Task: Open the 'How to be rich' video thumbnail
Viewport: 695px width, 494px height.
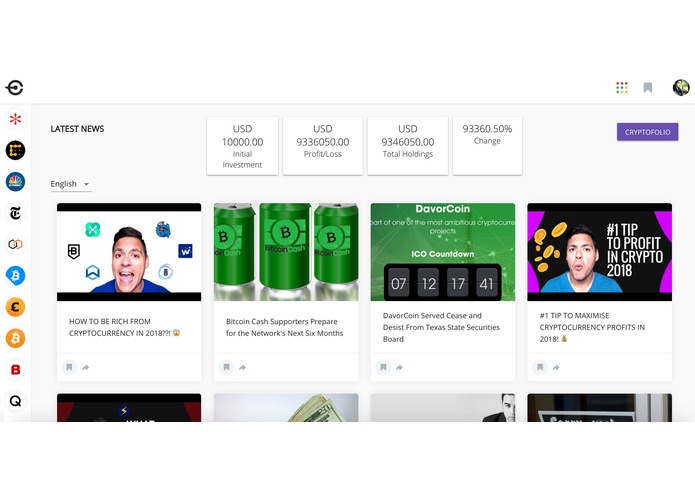Action: coord(129,252)
